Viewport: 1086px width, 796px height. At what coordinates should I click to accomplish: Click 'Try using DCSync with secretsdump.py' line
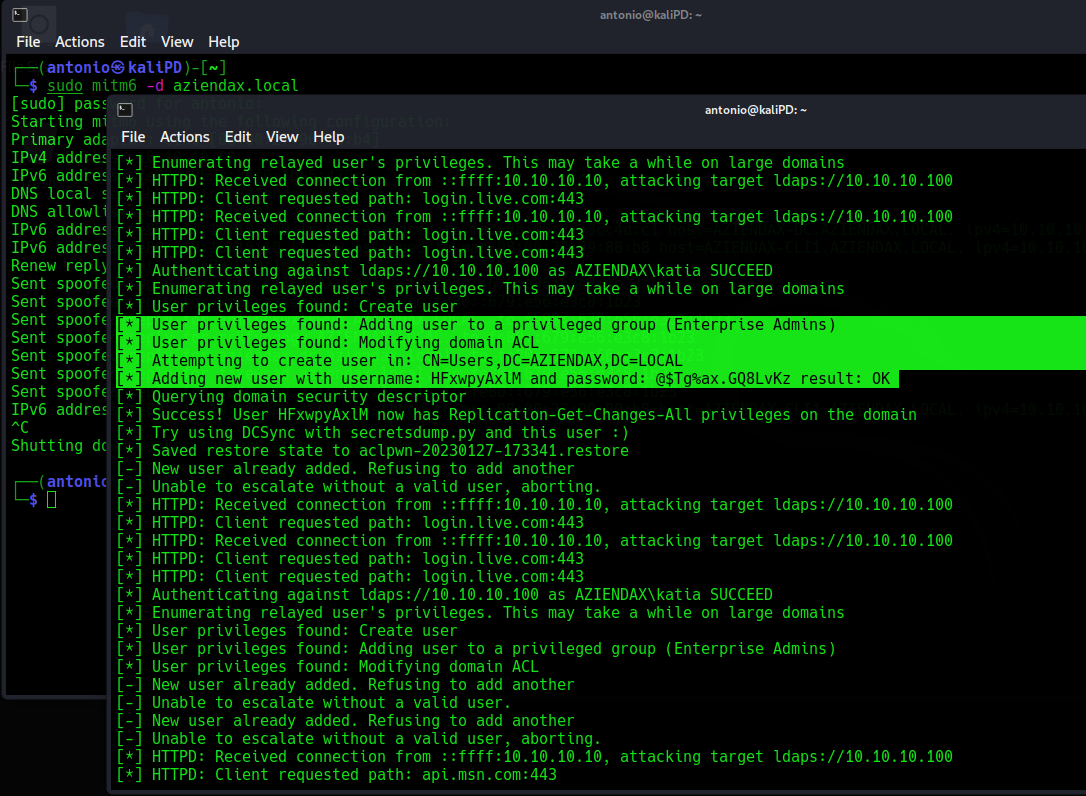click(x=373, y=433)
